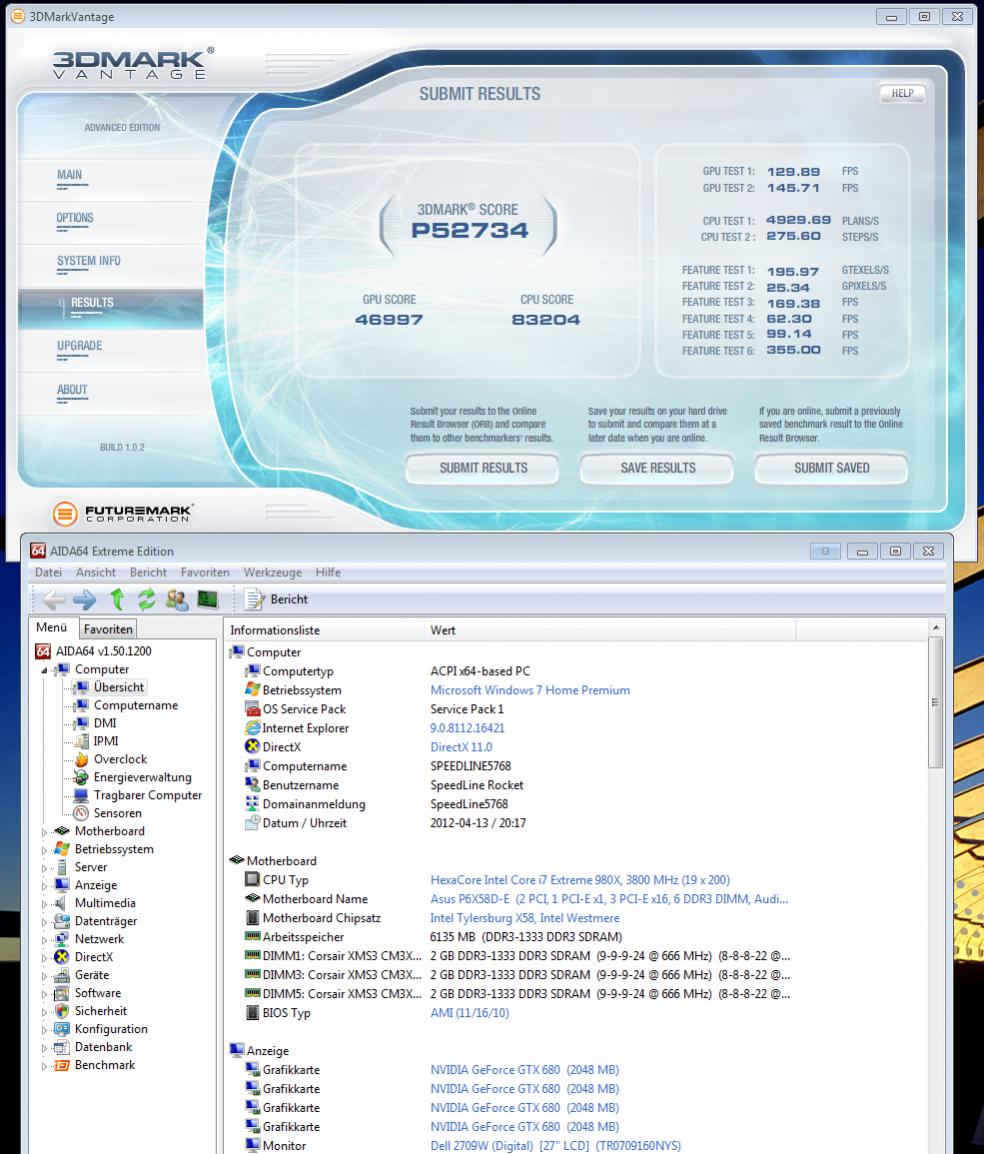Image resolution: width=984 pixels, height=1154 pixels.
Task: Open the Datei menu
Action: coord(48,573)
